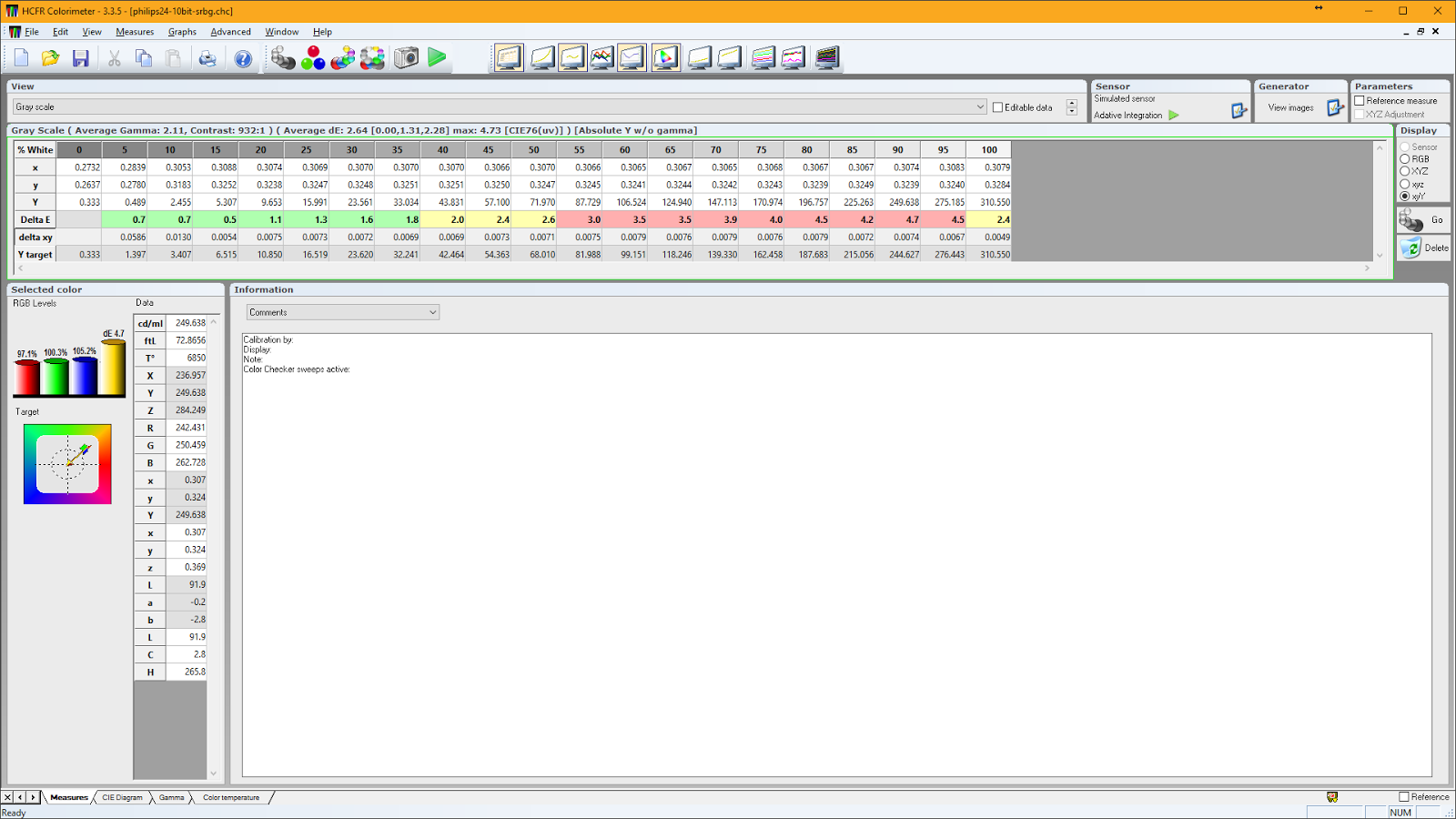Viewport: 1456px width, 819px height.
Task: Click the Go measurement button
Action: coord(1423,220)
